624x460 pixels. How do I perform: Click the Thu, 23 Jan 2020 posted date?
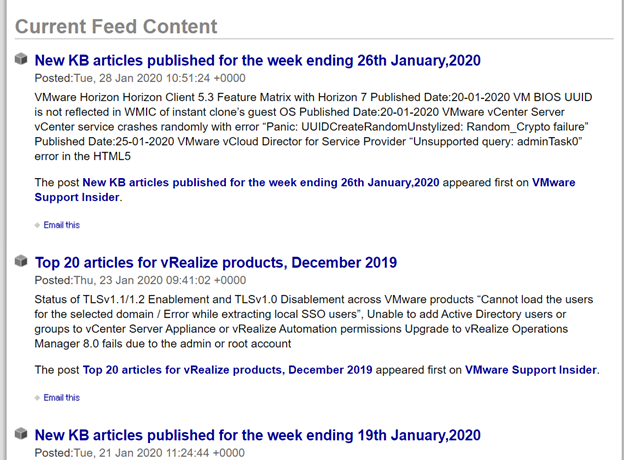(x=160, y=280)
